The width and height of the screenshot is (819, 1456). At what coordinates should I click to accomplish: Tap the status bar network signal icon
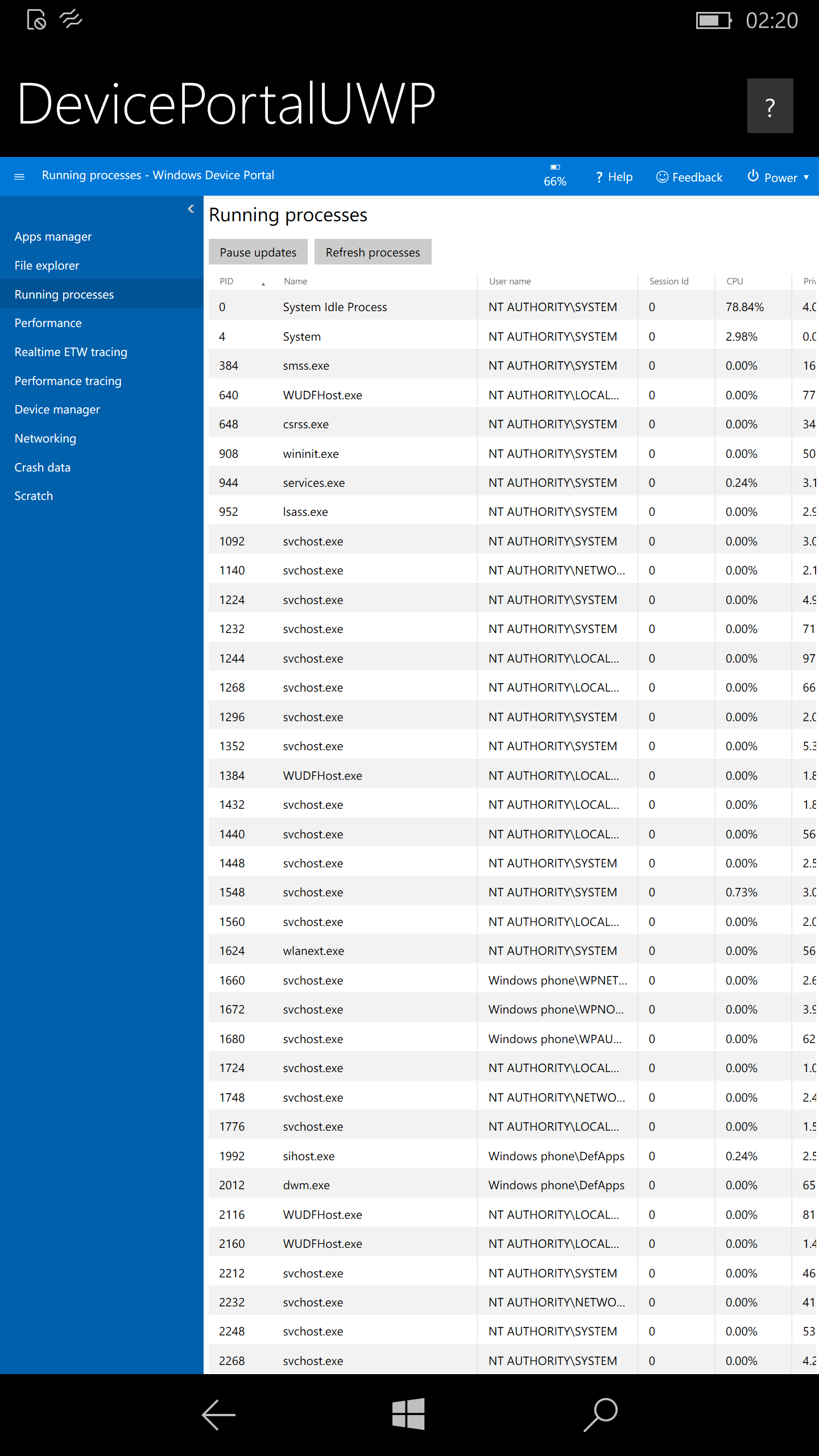pyautogui.click(x=71, y=19)
